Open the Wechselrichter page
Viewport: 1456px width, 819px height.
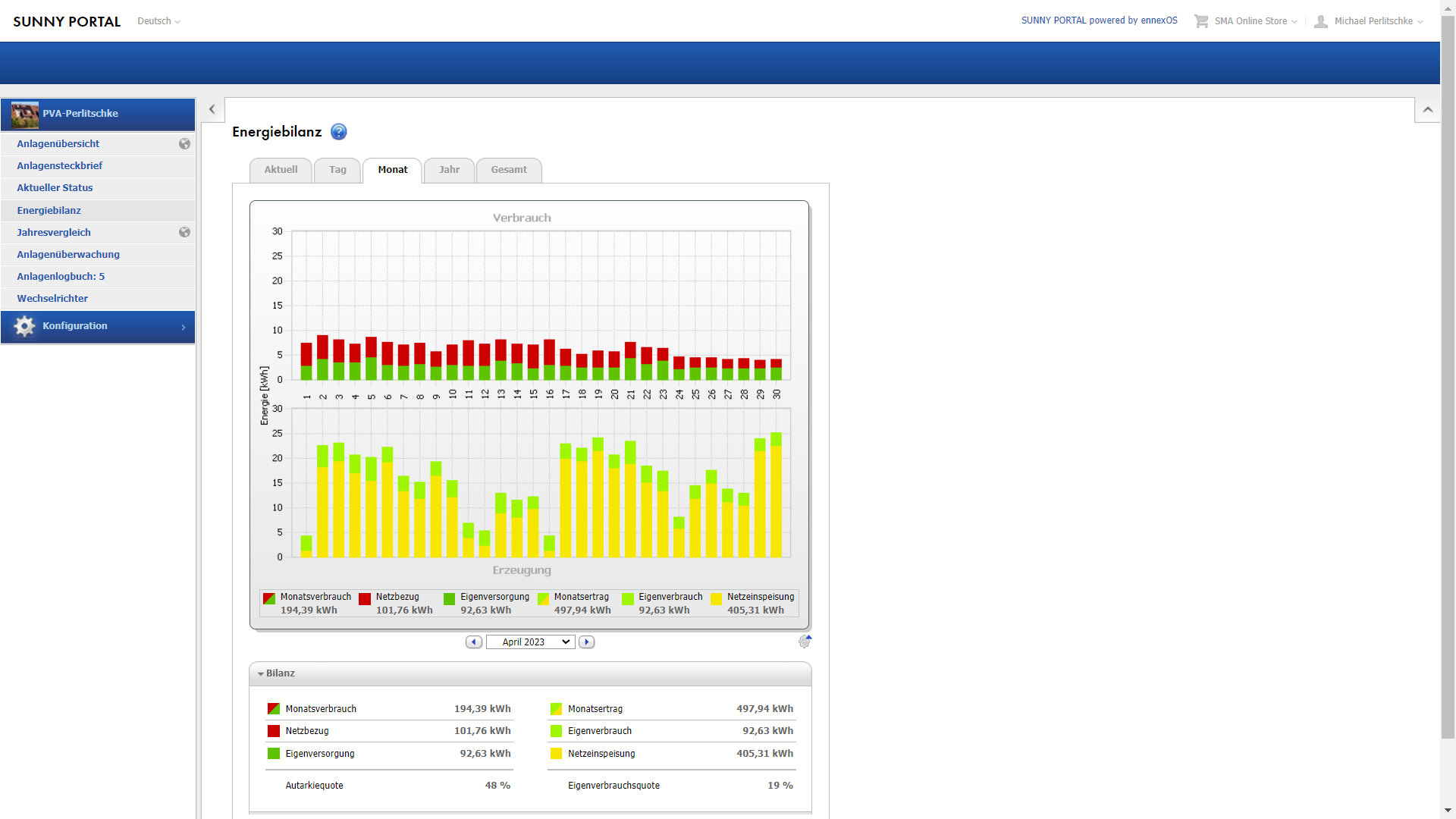tap(52, 299)
